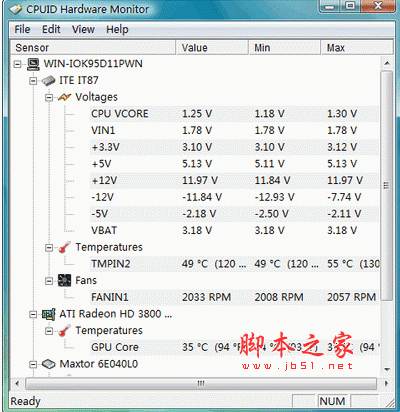Click the horizontal scrollbar right arrow
The image size is (400, 412).
coord(386,383)
